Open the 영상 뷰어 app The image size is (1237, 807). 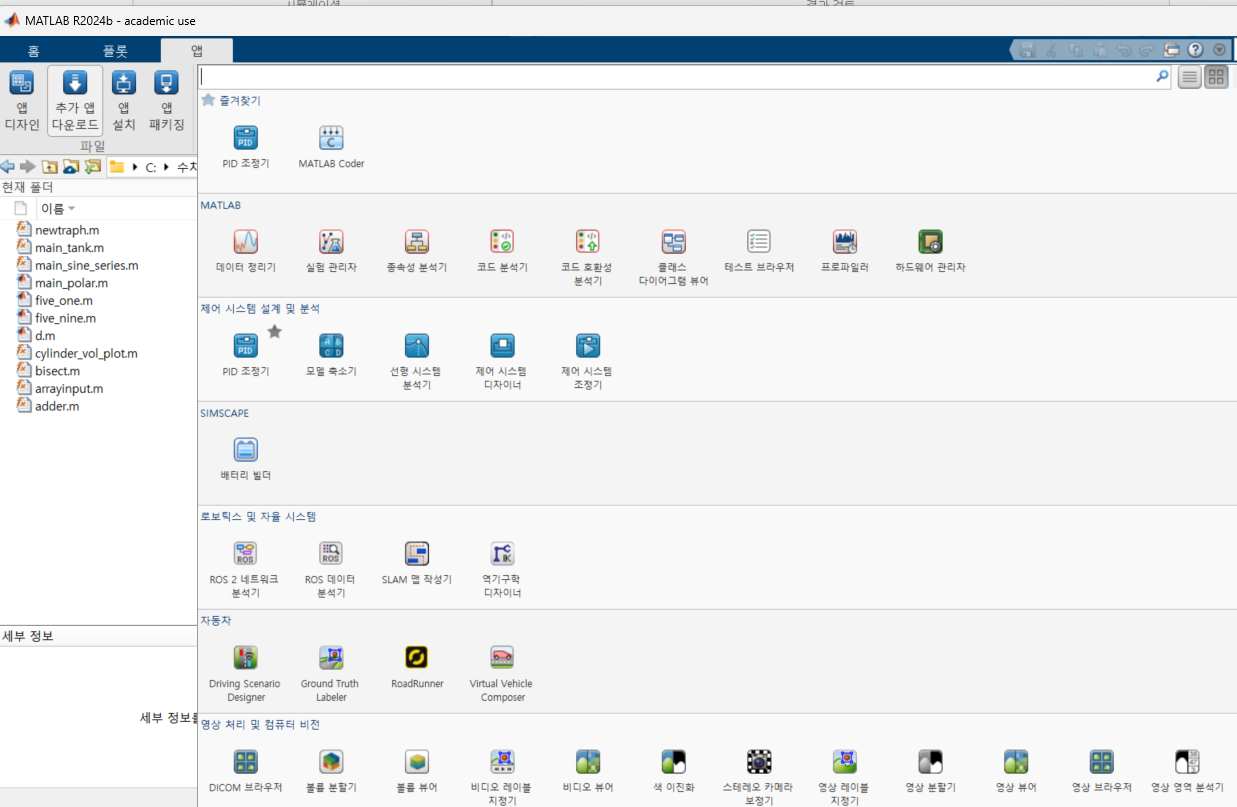pos(1016,771)
